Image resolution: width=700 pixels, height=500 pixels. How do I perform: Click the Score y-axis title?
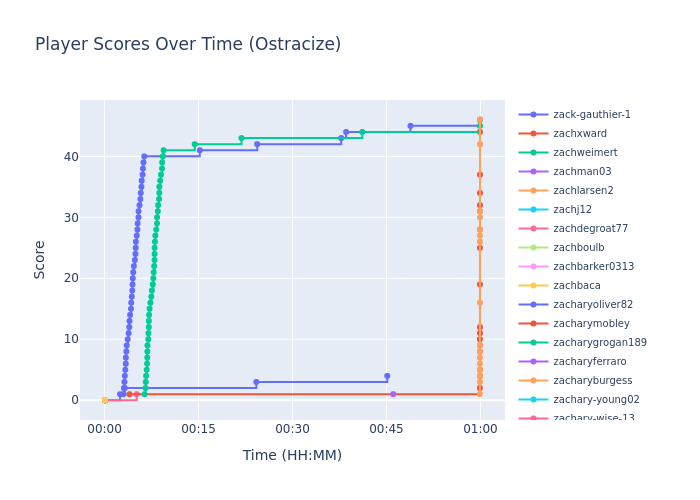[x=40, y=259]
